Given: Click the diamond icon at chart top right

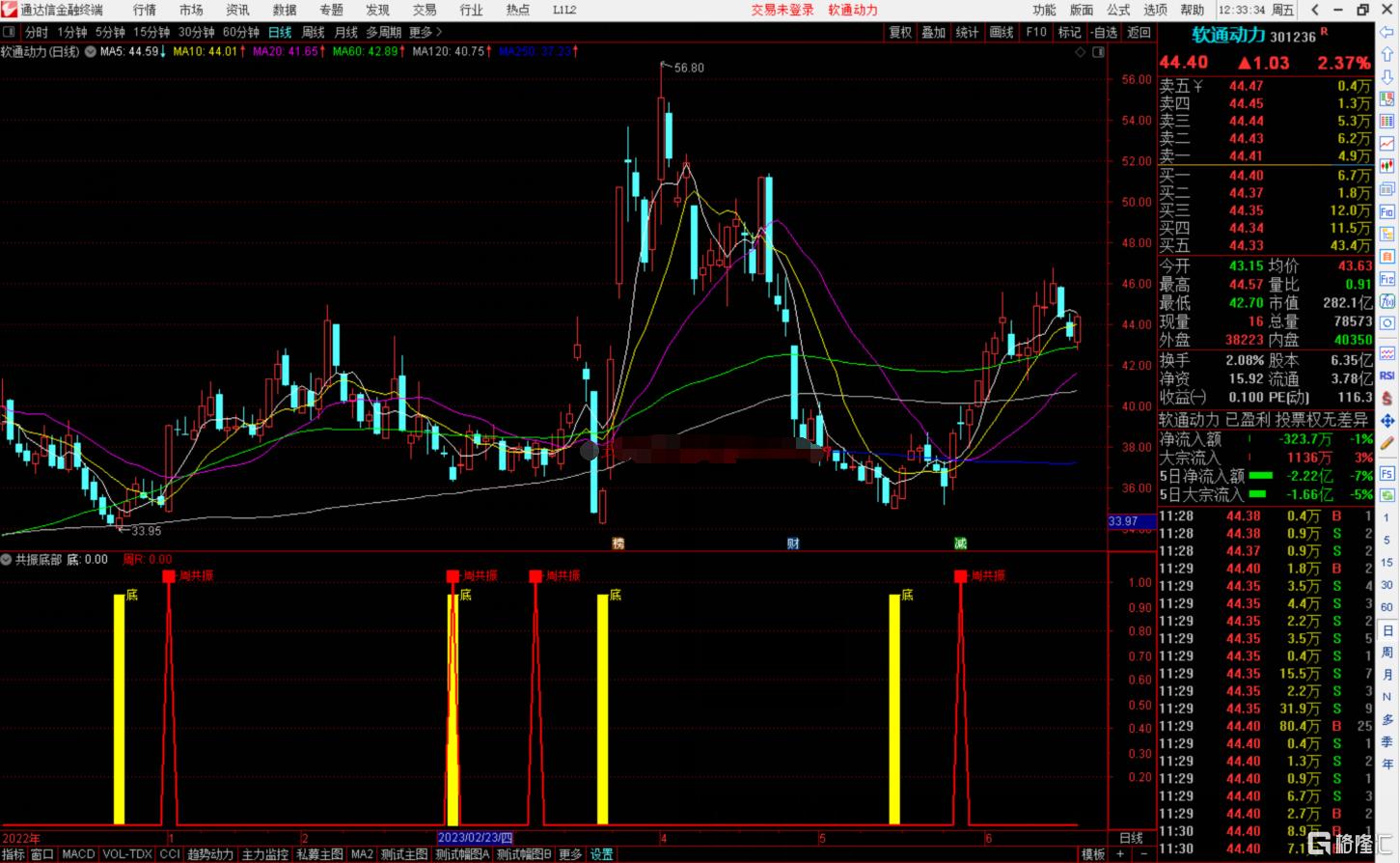Looking at the screenshot, I should [1081, 52].
